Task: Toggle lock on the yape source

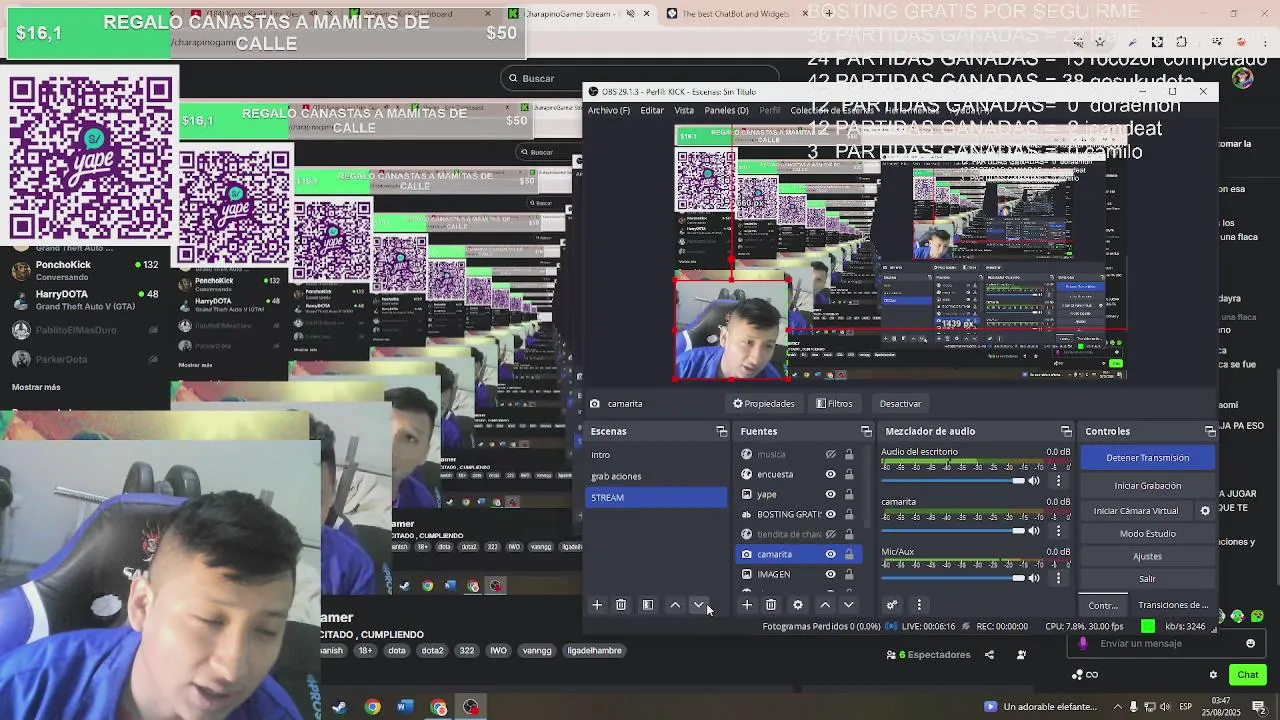Action: [x=849, y=494]
